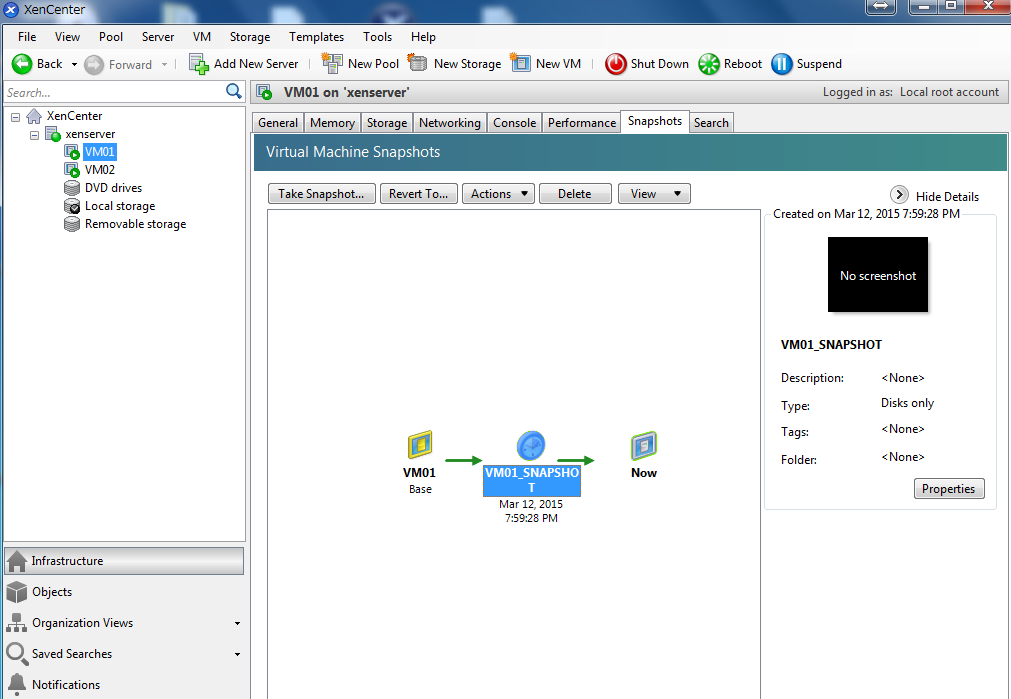Expand the Organization Views dropdown arrow
The height and width of the screenshot is (699, 1011).
(x=237, y=624)
